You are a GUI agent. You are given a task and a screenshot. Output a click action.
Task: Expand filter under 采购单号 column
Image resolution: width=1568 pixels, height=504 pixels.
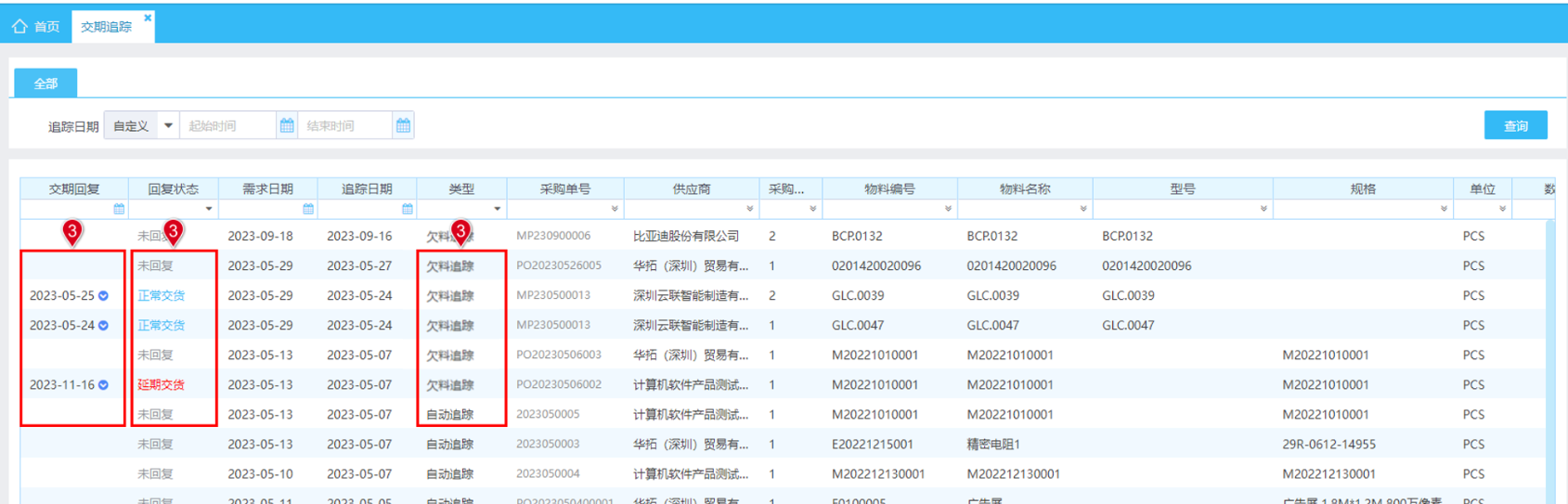(x=615, y=209)
